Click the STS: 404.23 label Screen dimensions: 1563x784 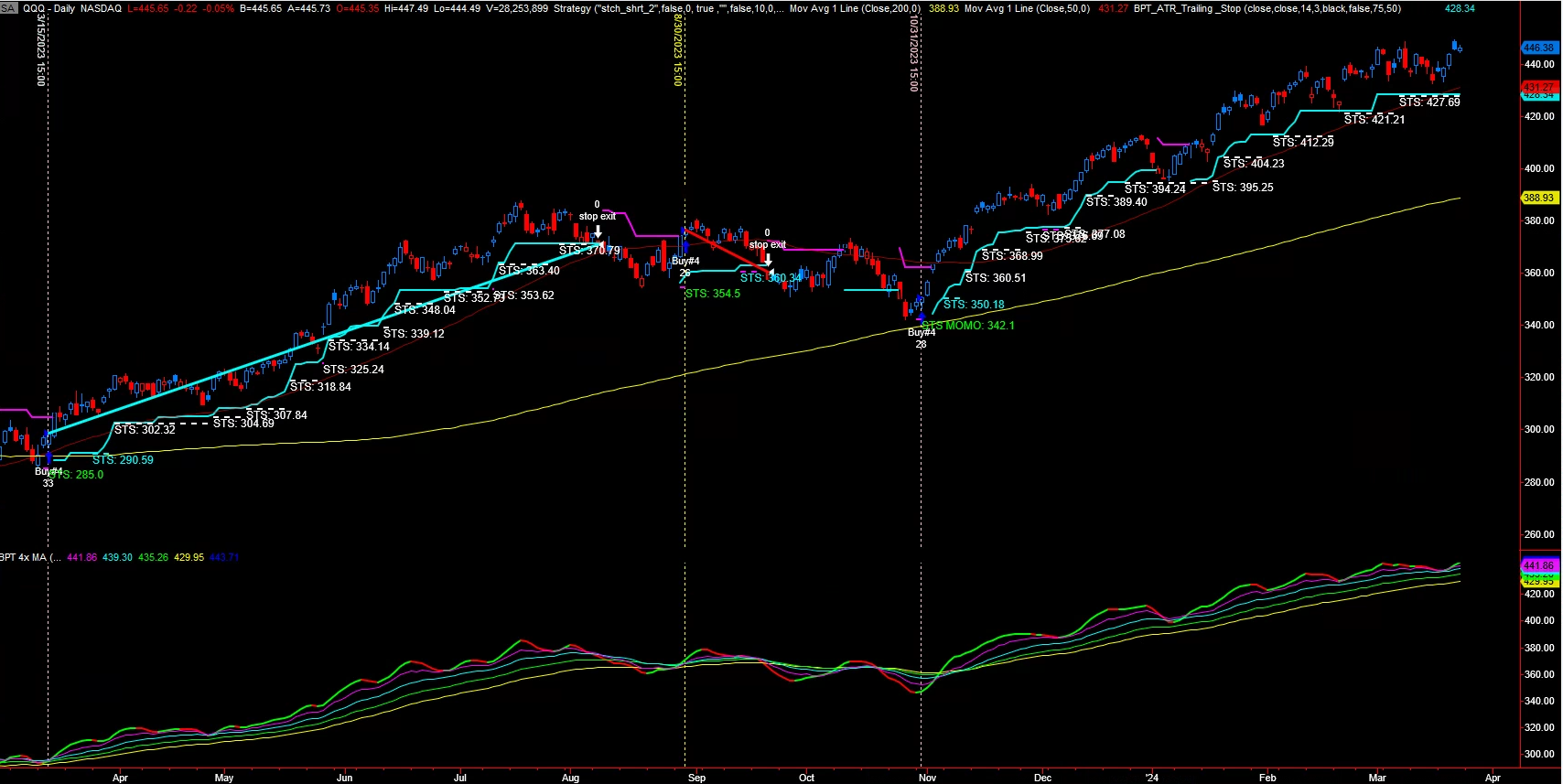[1254, 164]
